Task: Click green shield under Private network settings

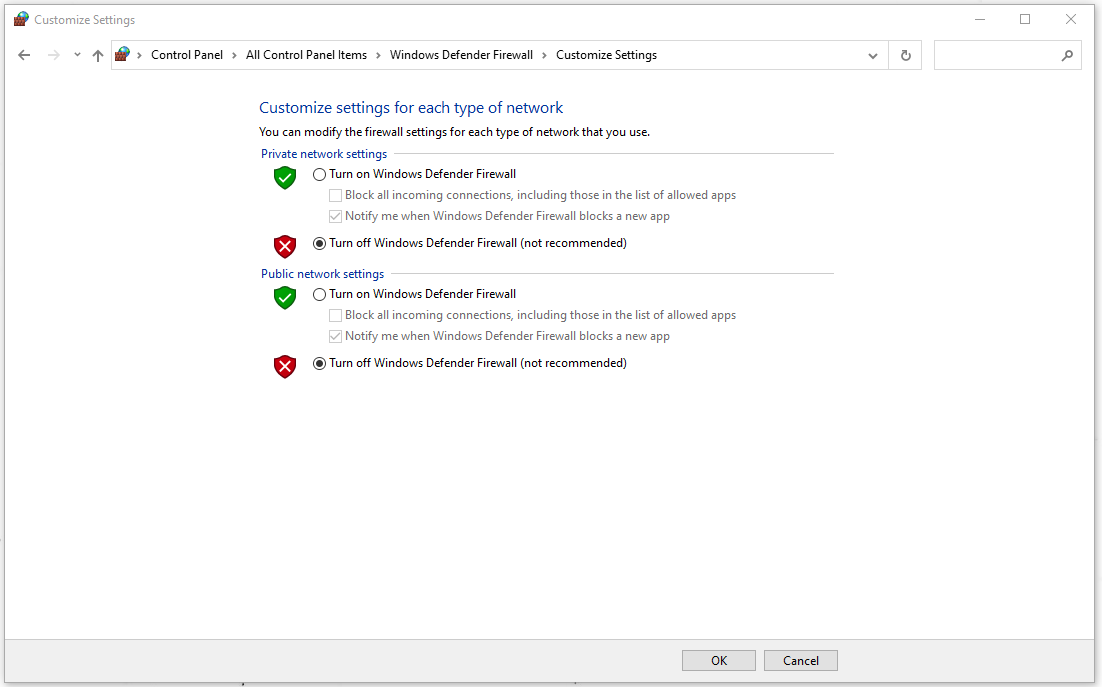Action: click(x=285, y=178)
